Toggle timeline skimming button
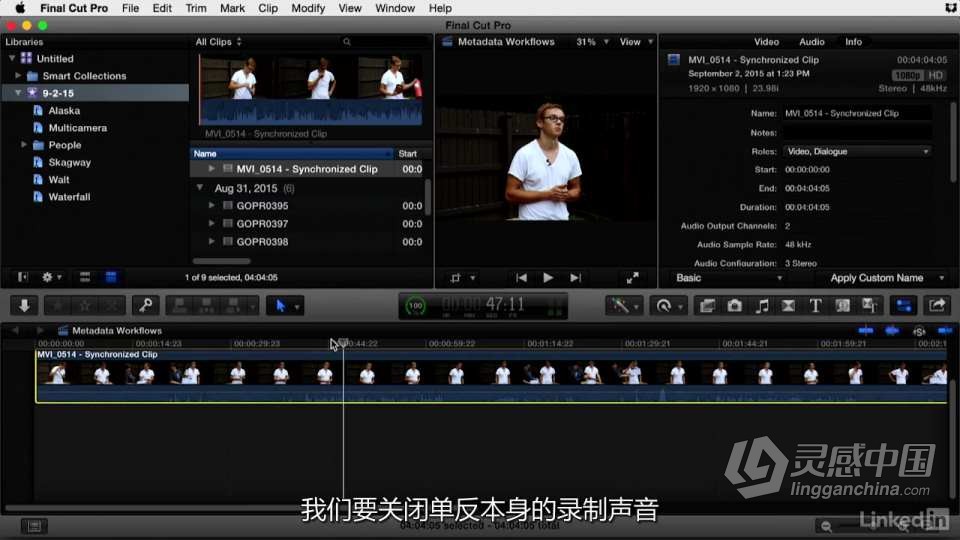 click(x=866, y=331)
